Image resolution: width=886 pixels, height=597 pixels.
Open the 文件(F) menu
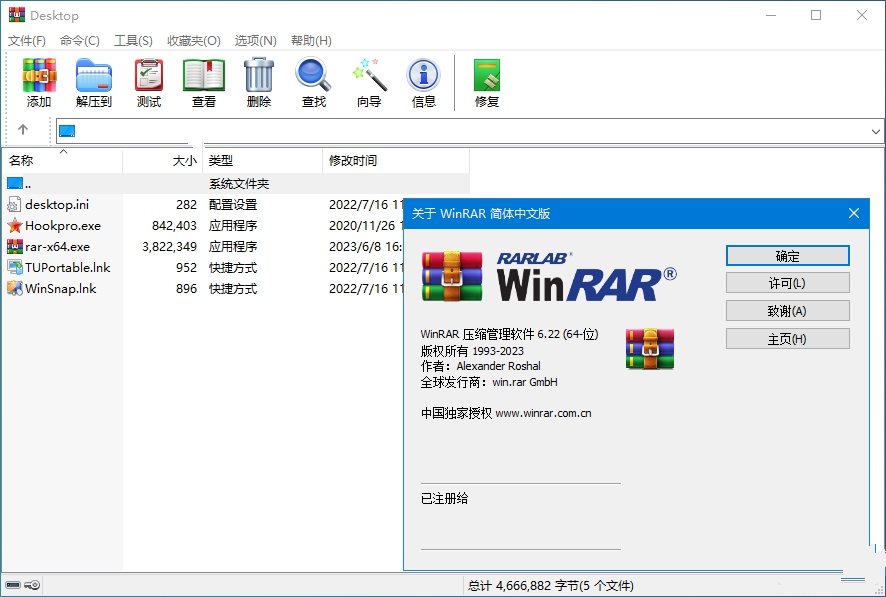click(27, 41)
